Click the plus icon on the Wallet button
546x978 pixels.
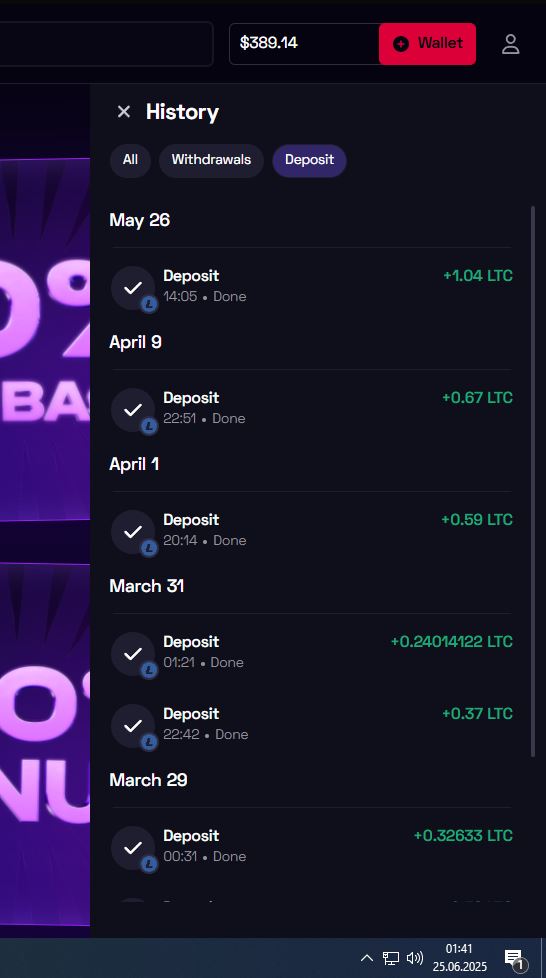coord(401,44)
